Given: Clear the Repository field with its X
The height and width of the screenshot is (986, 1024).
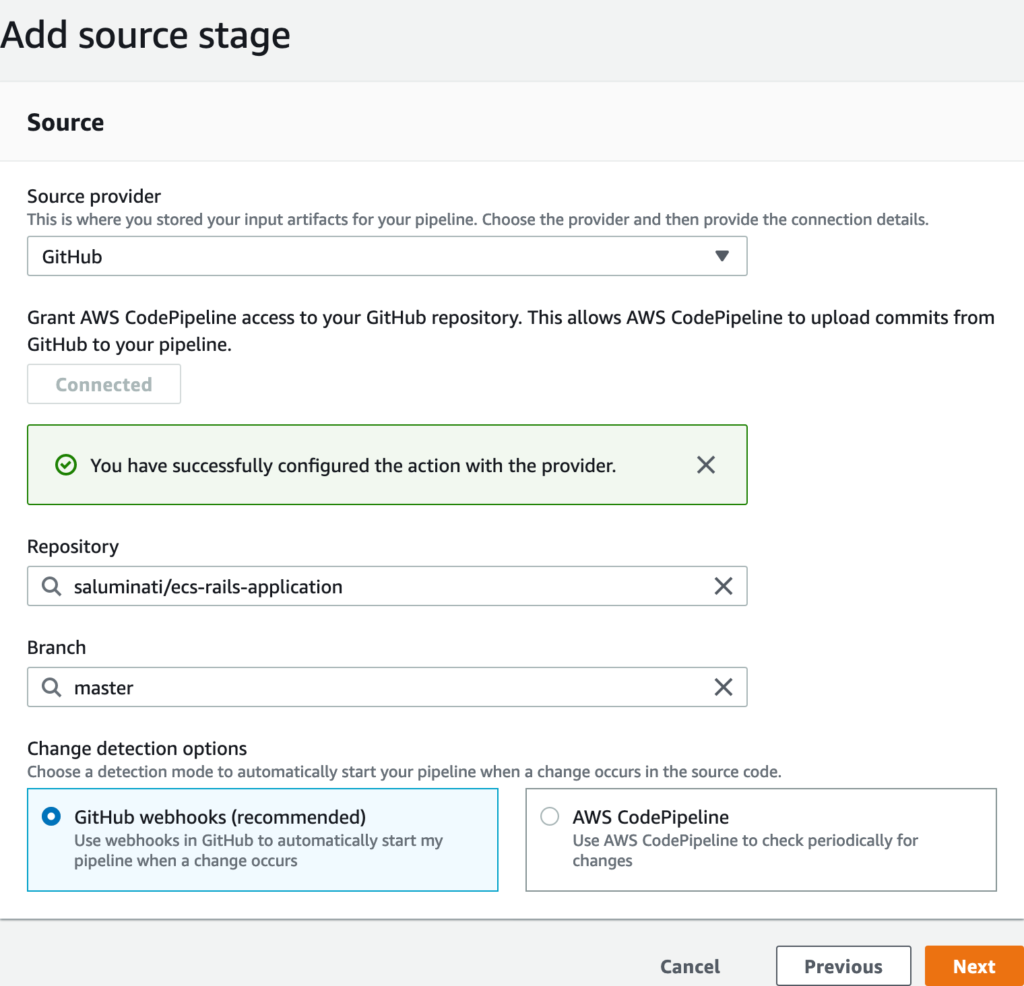Looking at the screenshot, I should point(723,587).
